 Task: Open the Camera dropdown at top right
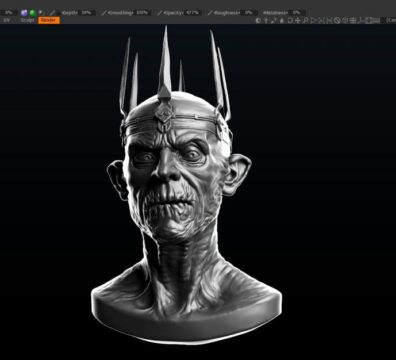coord(391,20)
